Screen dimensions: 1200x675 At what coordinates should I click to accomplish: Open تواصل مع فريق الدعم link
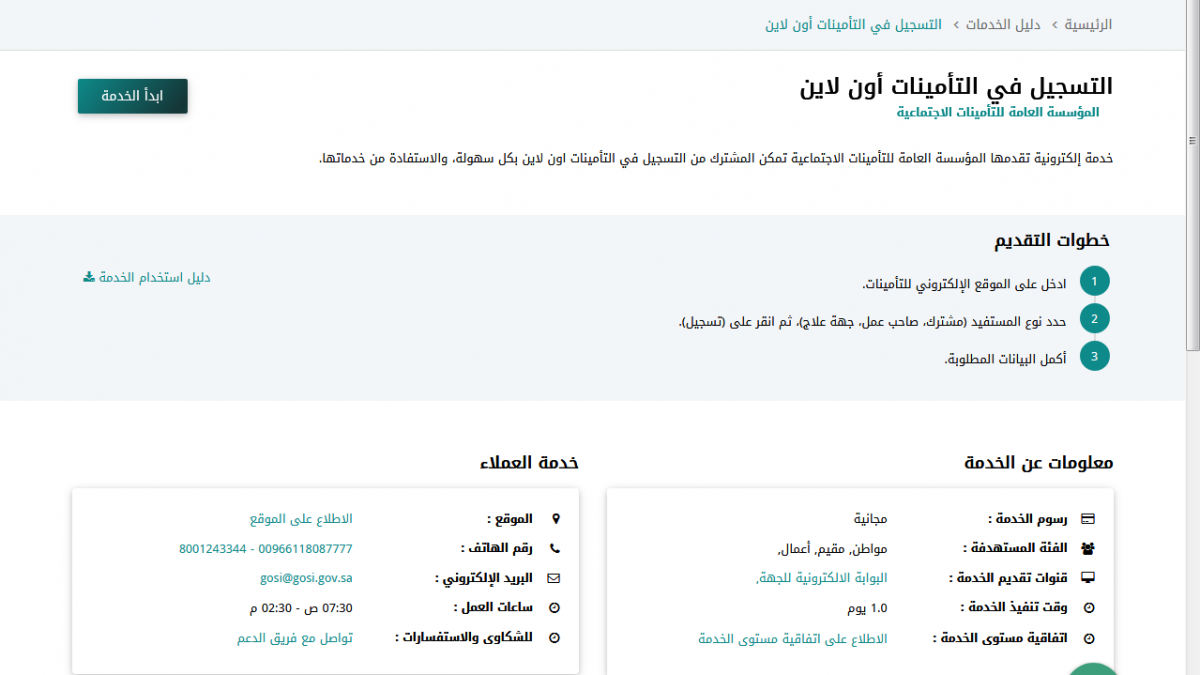coord(295,638)
